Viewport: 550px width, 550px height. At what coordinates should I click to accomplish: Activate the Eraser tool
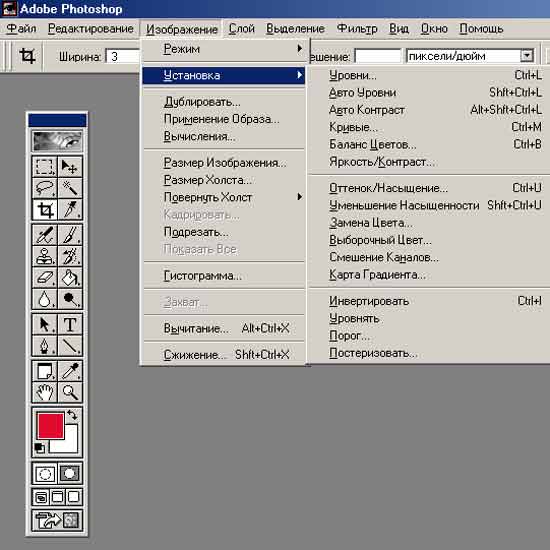pyautogui.click(x=44, y=278)
